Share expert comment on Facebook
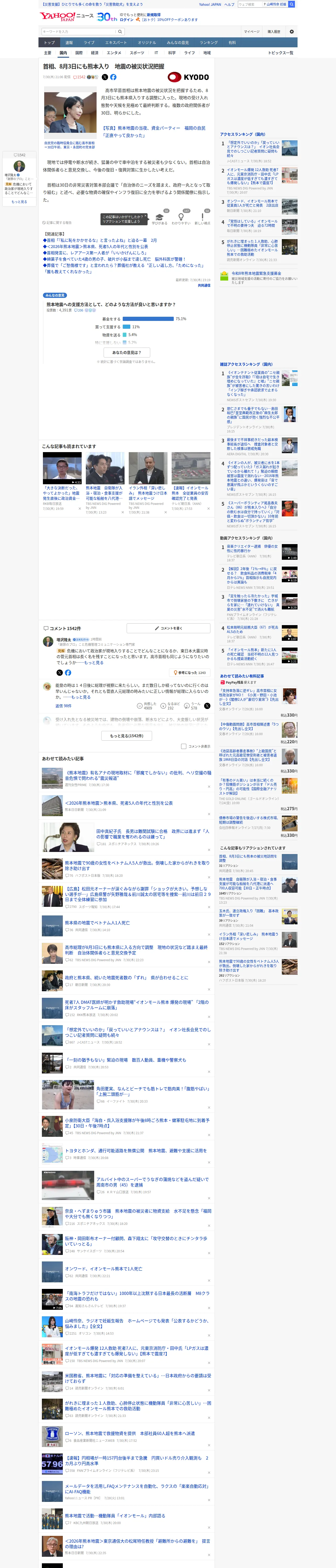The image size is (336, 1568). tap(68, 673)
